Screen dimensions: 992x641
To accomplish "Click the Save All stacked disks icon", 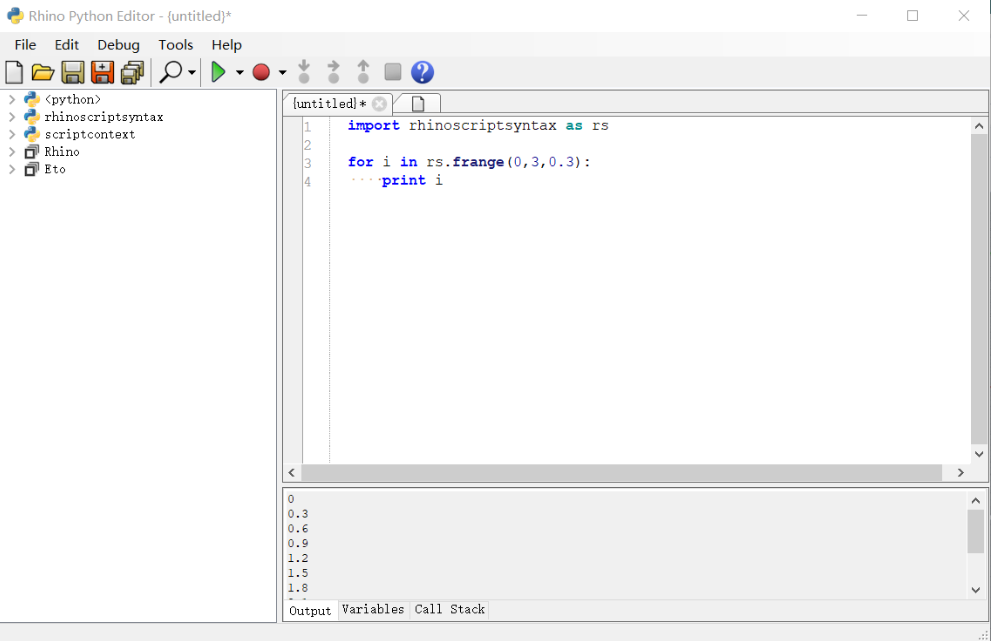I will click(x=132, y=72).
